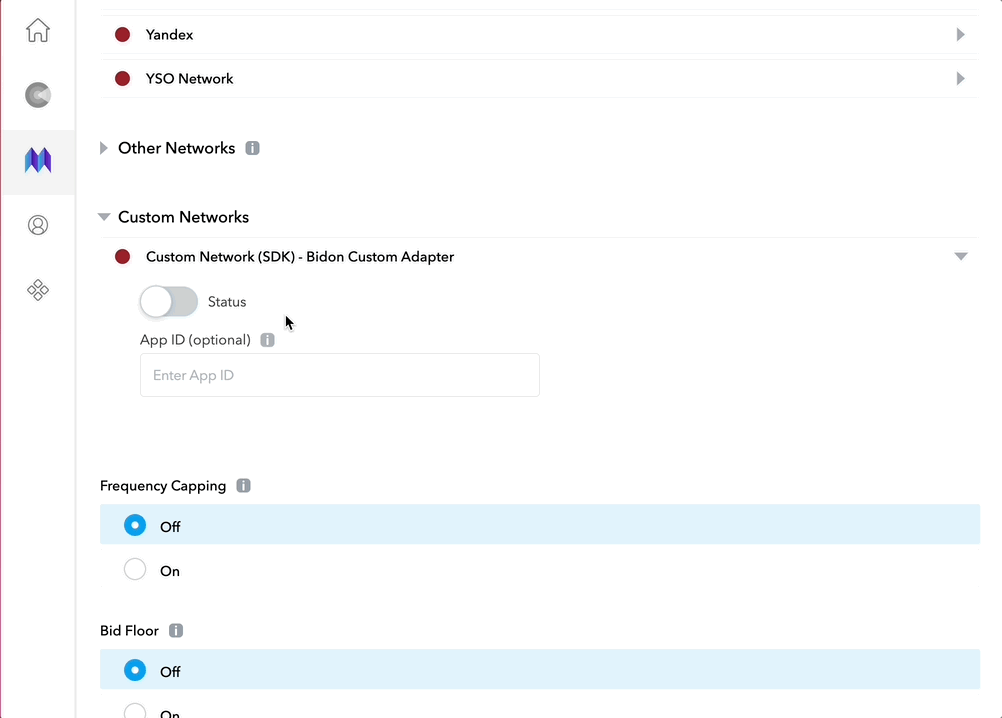Select the MAX mediation logo icon
The width and height of the screenshot is (1002, 718).
coord(38,160)
